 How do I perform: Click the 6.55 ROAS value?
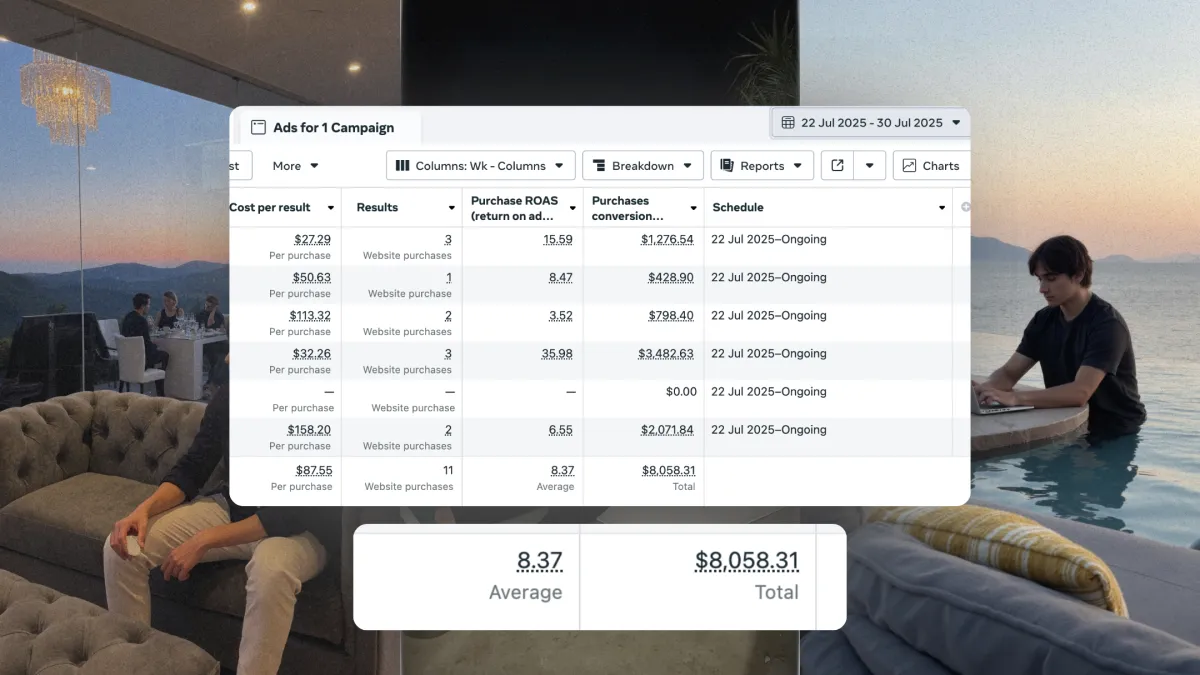click(x=561, y=430)
